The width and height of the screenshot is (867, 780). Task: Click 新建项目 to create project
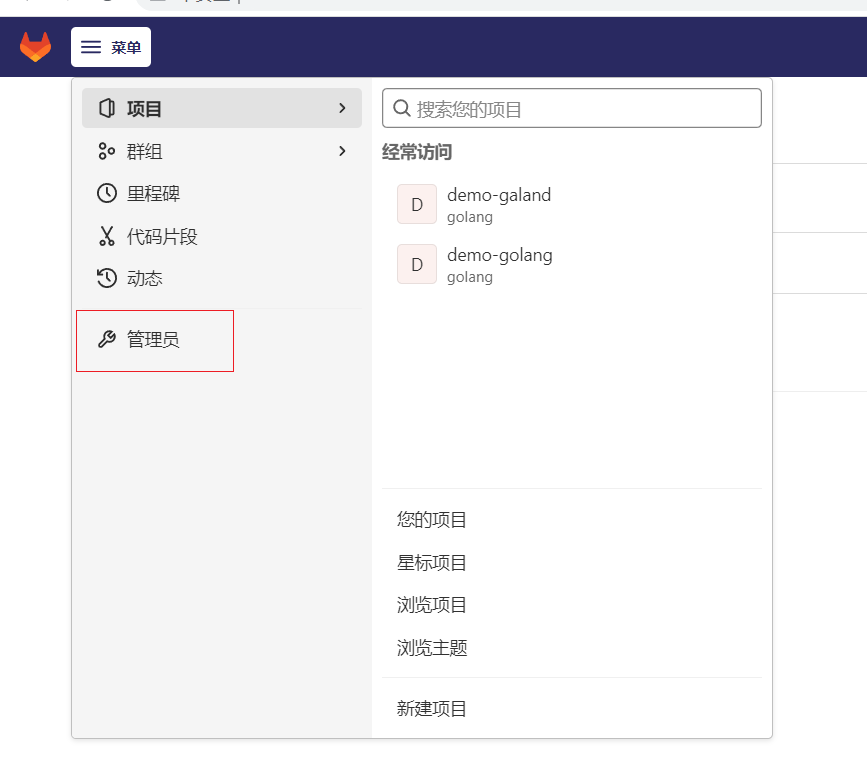pyautogui.click(x=432, y=709)
